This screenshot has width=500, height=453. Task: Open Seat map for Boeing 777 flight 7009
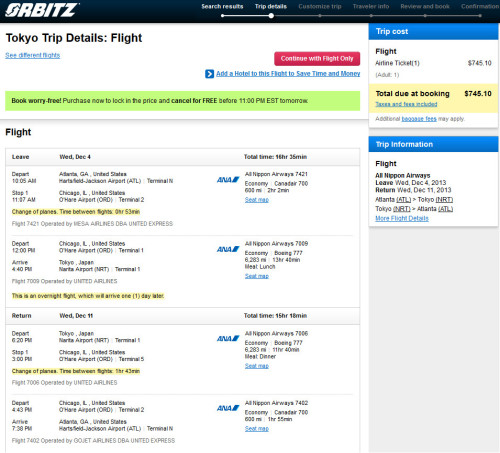[257, 276]
